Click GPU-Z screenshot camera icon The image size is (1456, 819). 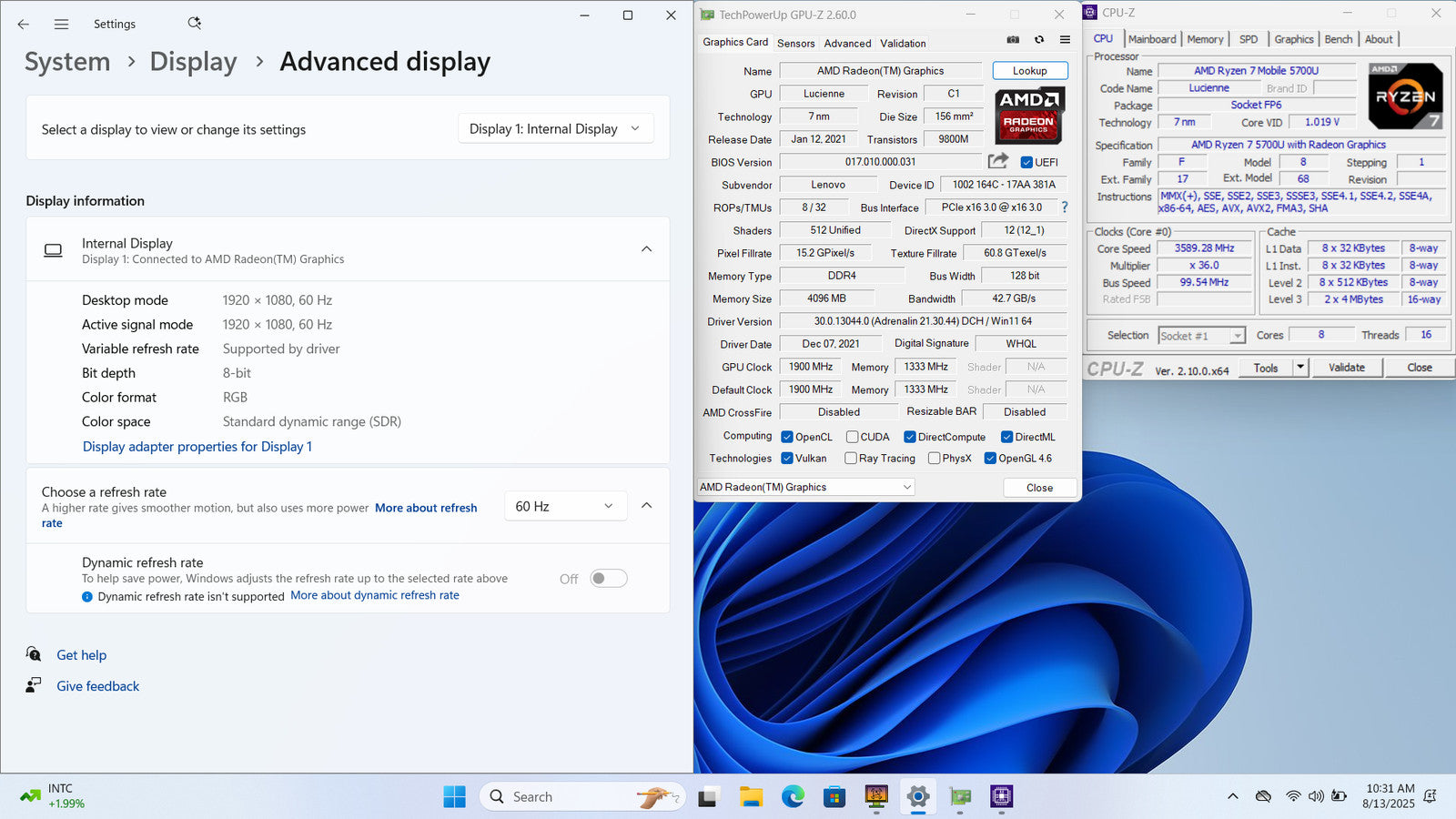[1013, 40]
